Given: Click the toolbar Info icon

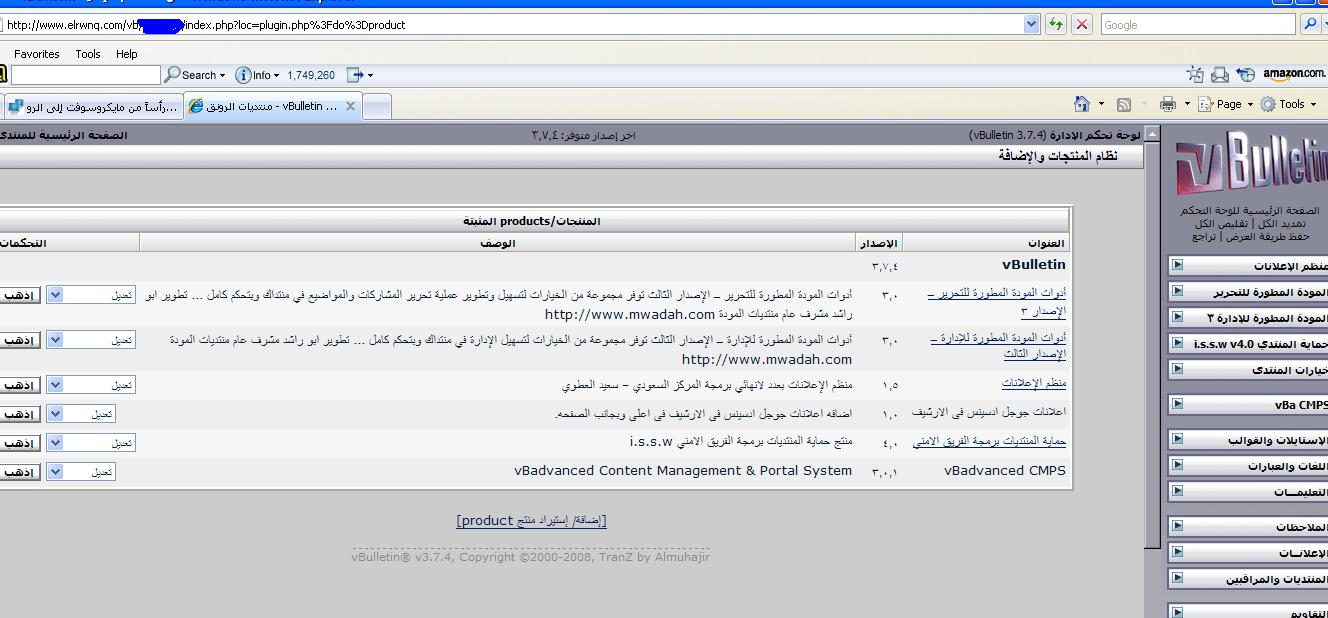Looking at the screenshot, I should [243, 75].
